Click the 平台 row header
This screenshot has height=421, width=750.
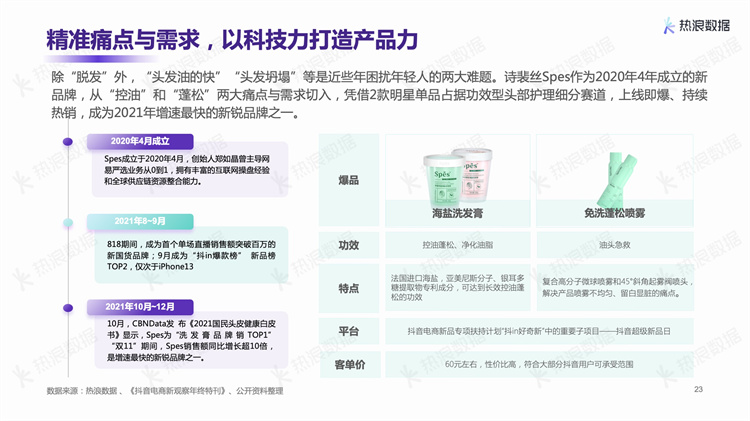[348, 331]
